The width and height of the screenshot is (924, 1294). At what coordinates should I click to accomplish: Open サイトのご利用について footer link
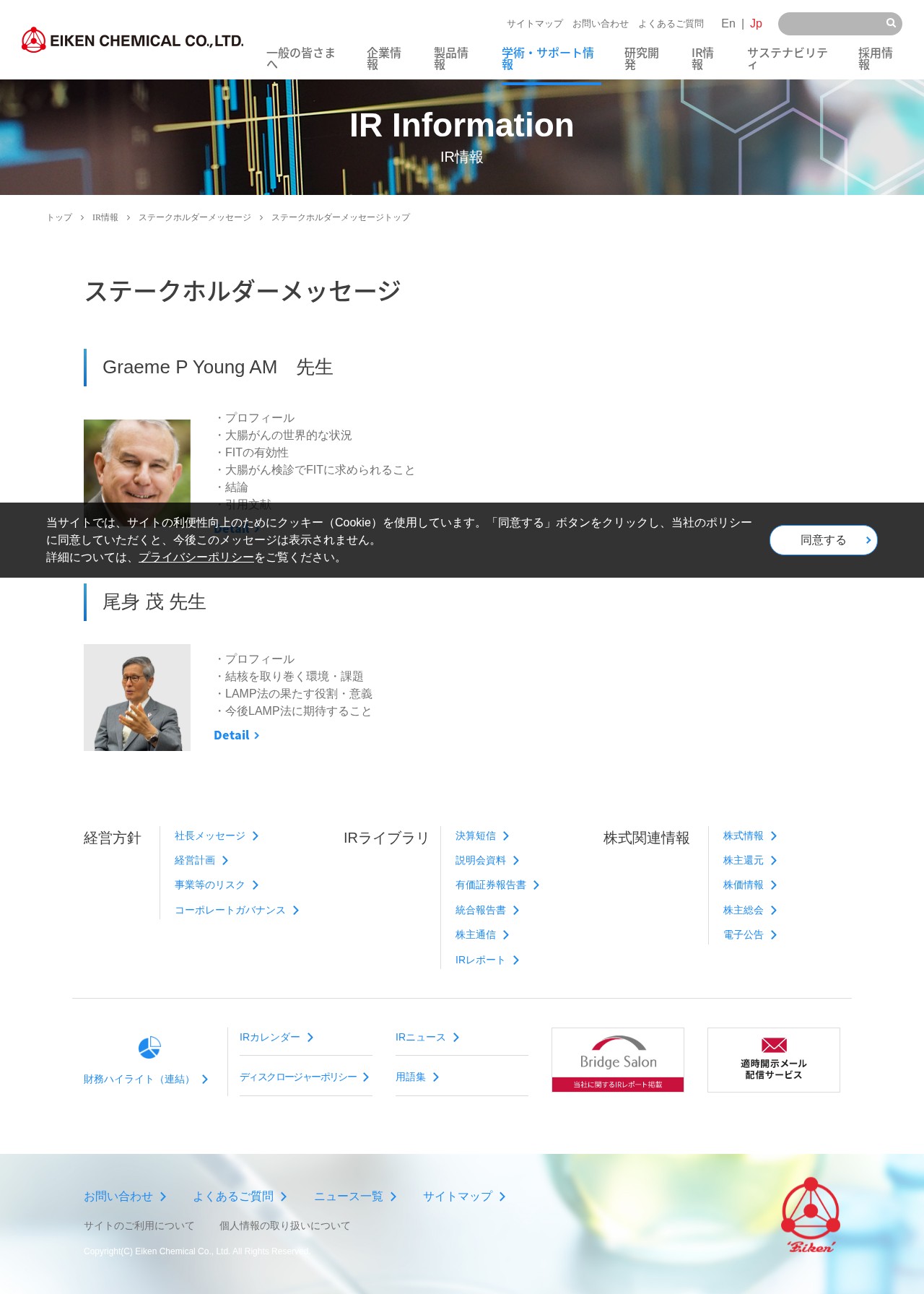[139, 1225]
